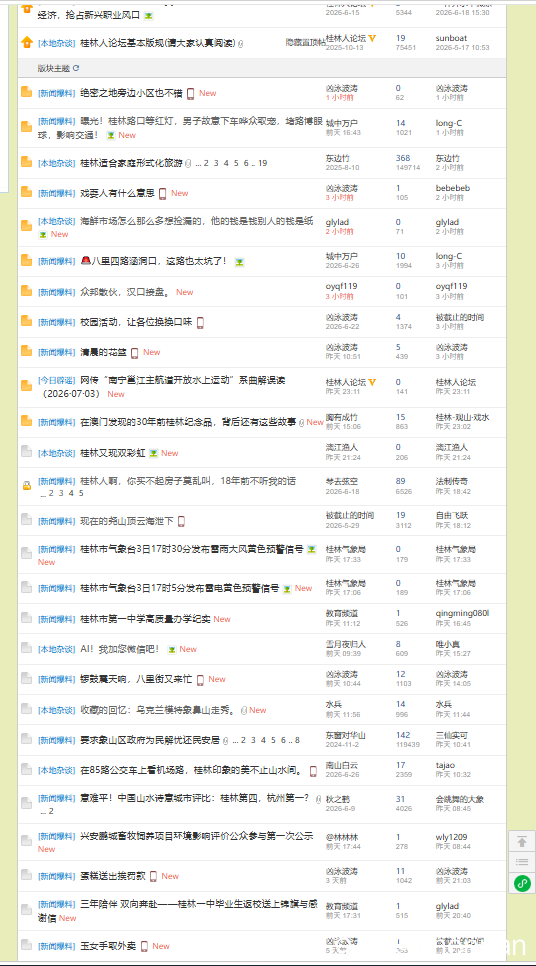Open last poster wly1209 profile
This screenshot has height=966, width=536.
point(451,837)
